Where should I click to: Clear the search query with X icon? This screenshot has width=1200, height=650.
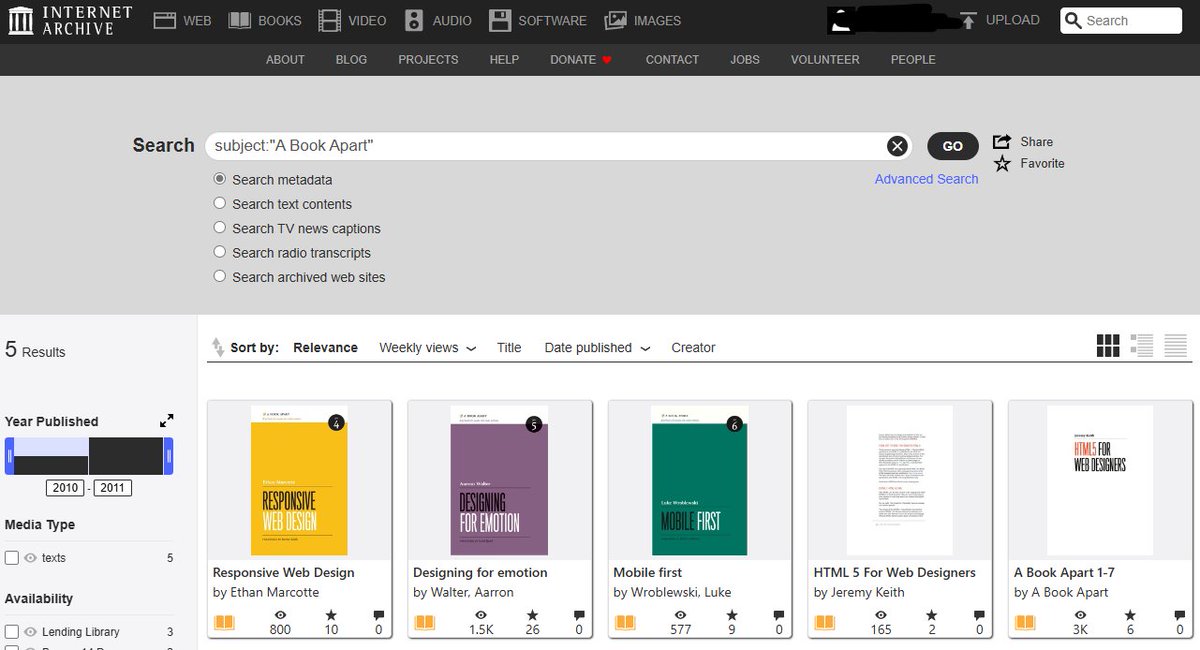(x=897, y=146)
